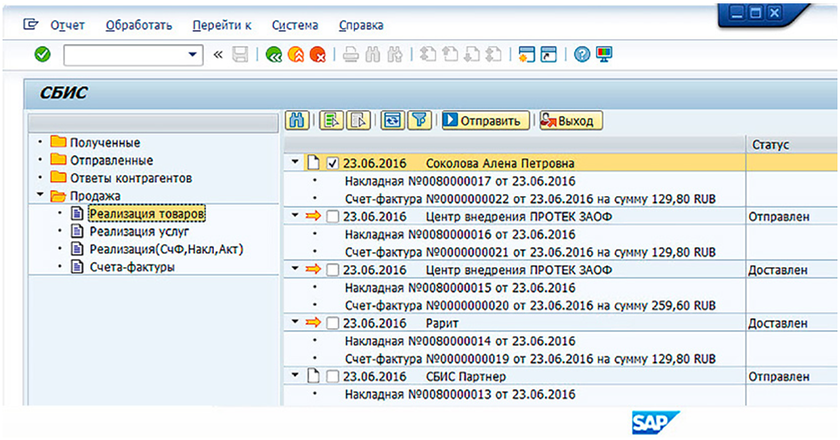
Task: Click the binoculars search icon above list
Action: pos(296,121)
